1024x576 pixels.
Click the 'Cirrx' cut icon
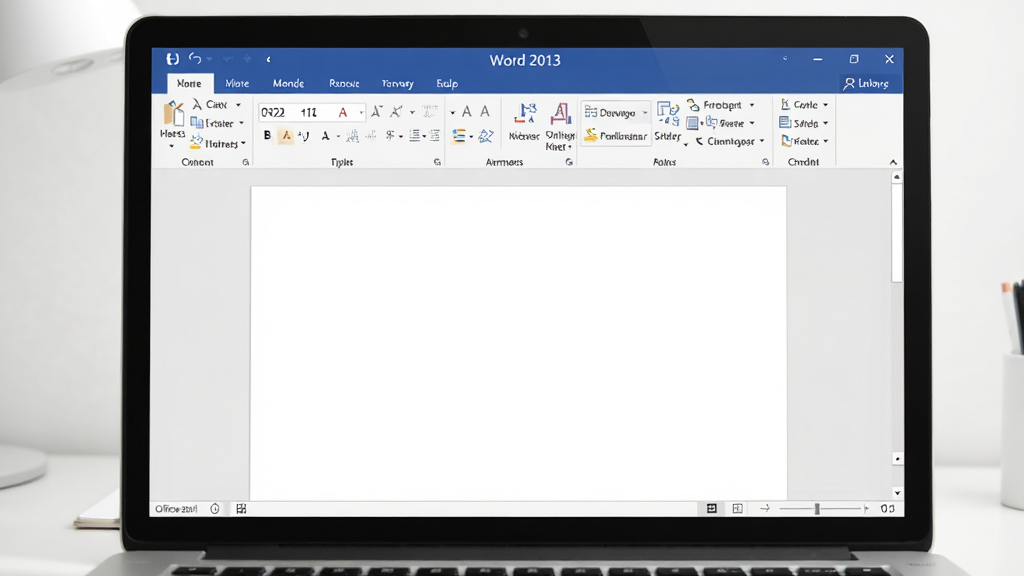coord(197,104)
